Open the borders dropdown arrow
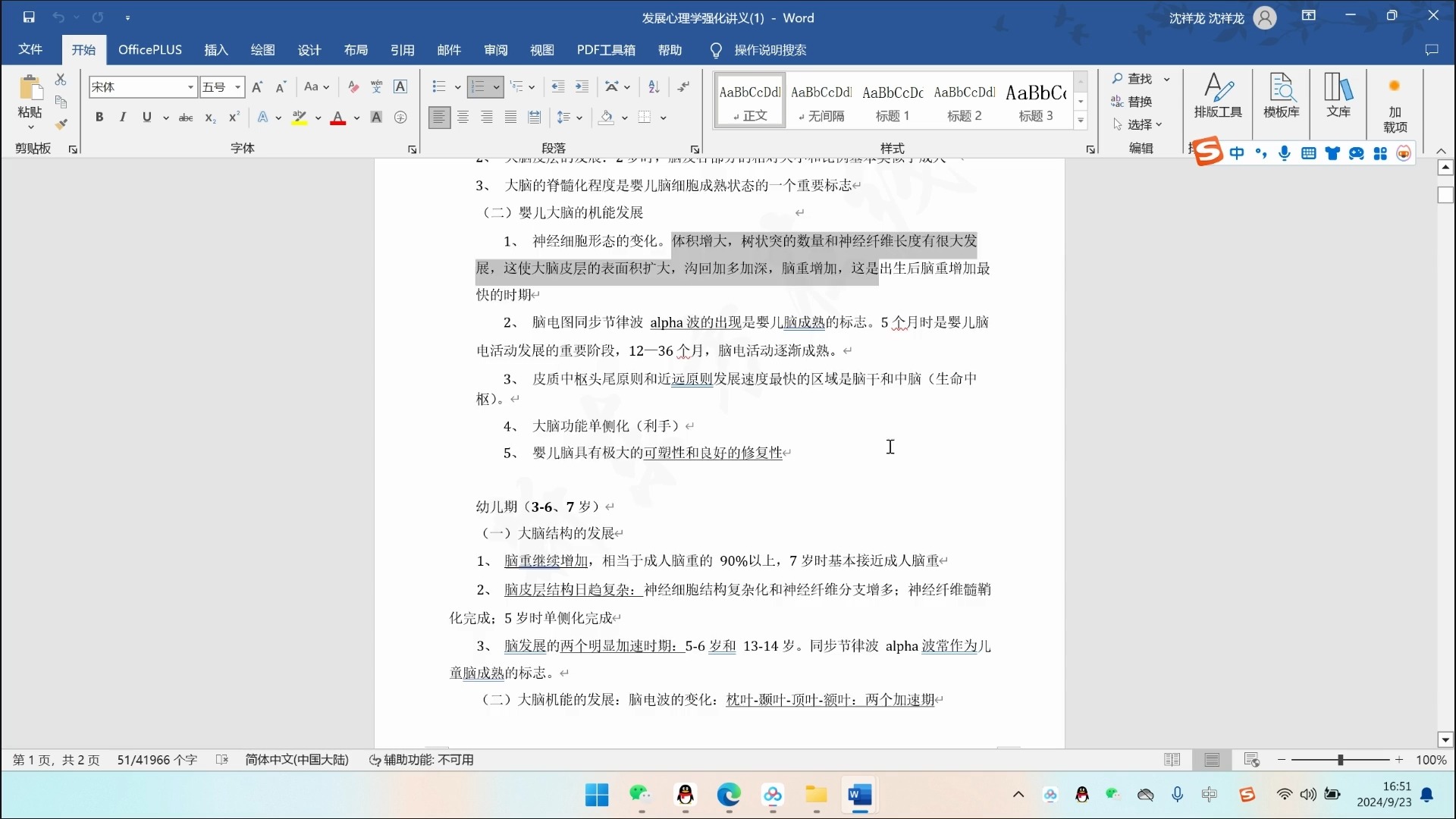Viewport: 1456px width, 819px height. tap(663, 118)
